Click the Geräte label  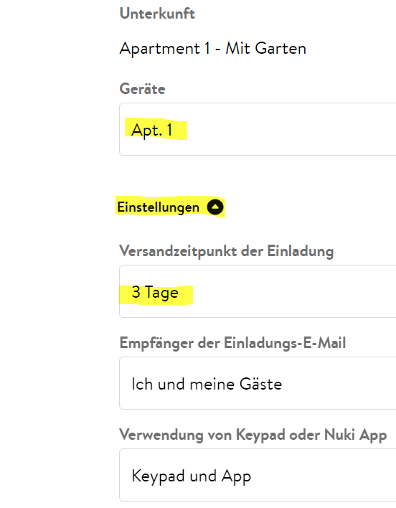pyautogui.click(x=142, y=89)
